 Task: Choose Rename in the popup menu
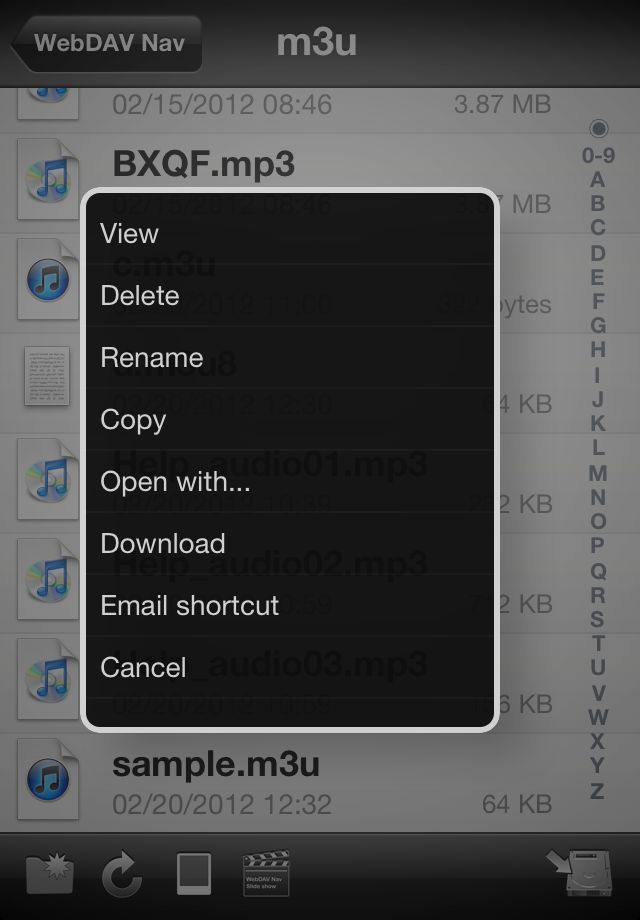click(290, 357)
